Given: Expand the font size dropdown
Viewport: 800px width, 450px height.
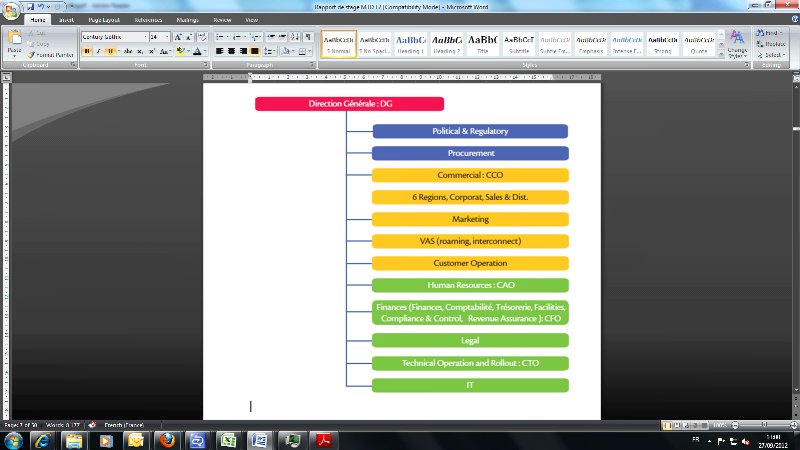Looking at the screenshot, I should click(167, 36).
